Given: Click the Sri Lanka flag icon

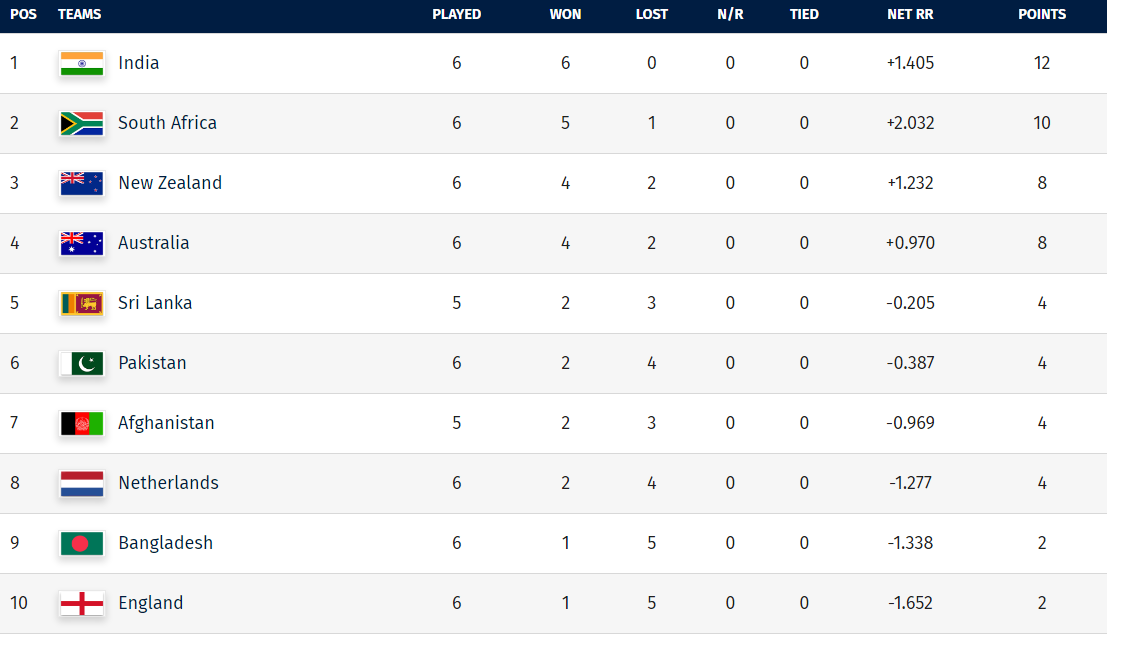Looking at the screenshot, I should (x=81, y=303).
